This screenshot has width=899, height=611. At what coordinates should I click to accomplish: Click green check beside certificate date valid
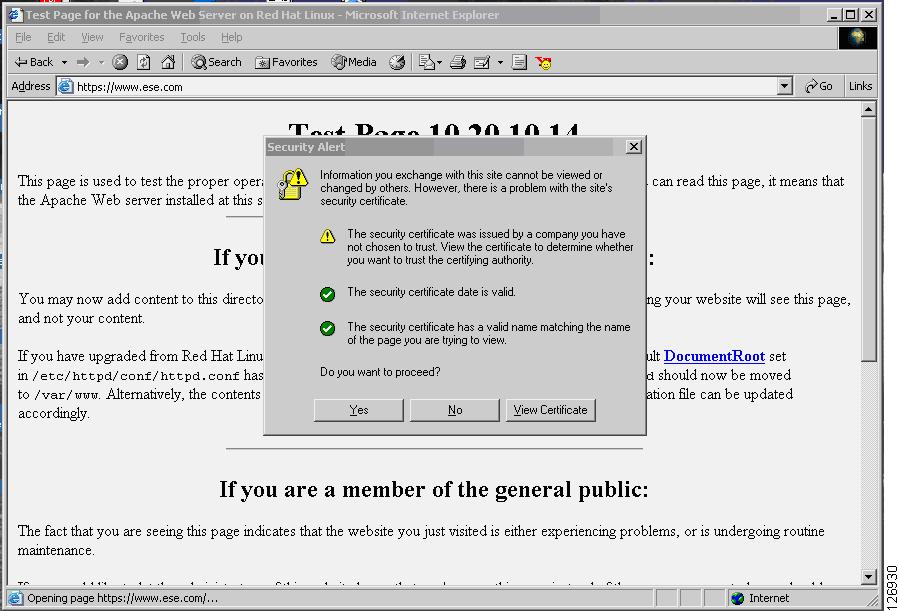click(x=327, y=294)
